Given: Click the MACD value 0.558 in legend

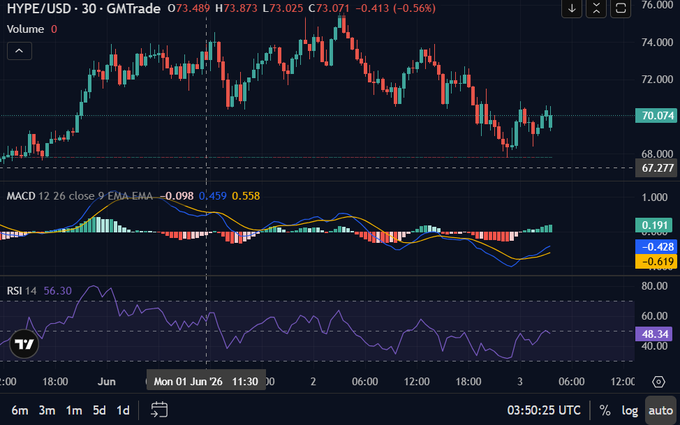Looking at the screenshot, I should pos(246,196).
